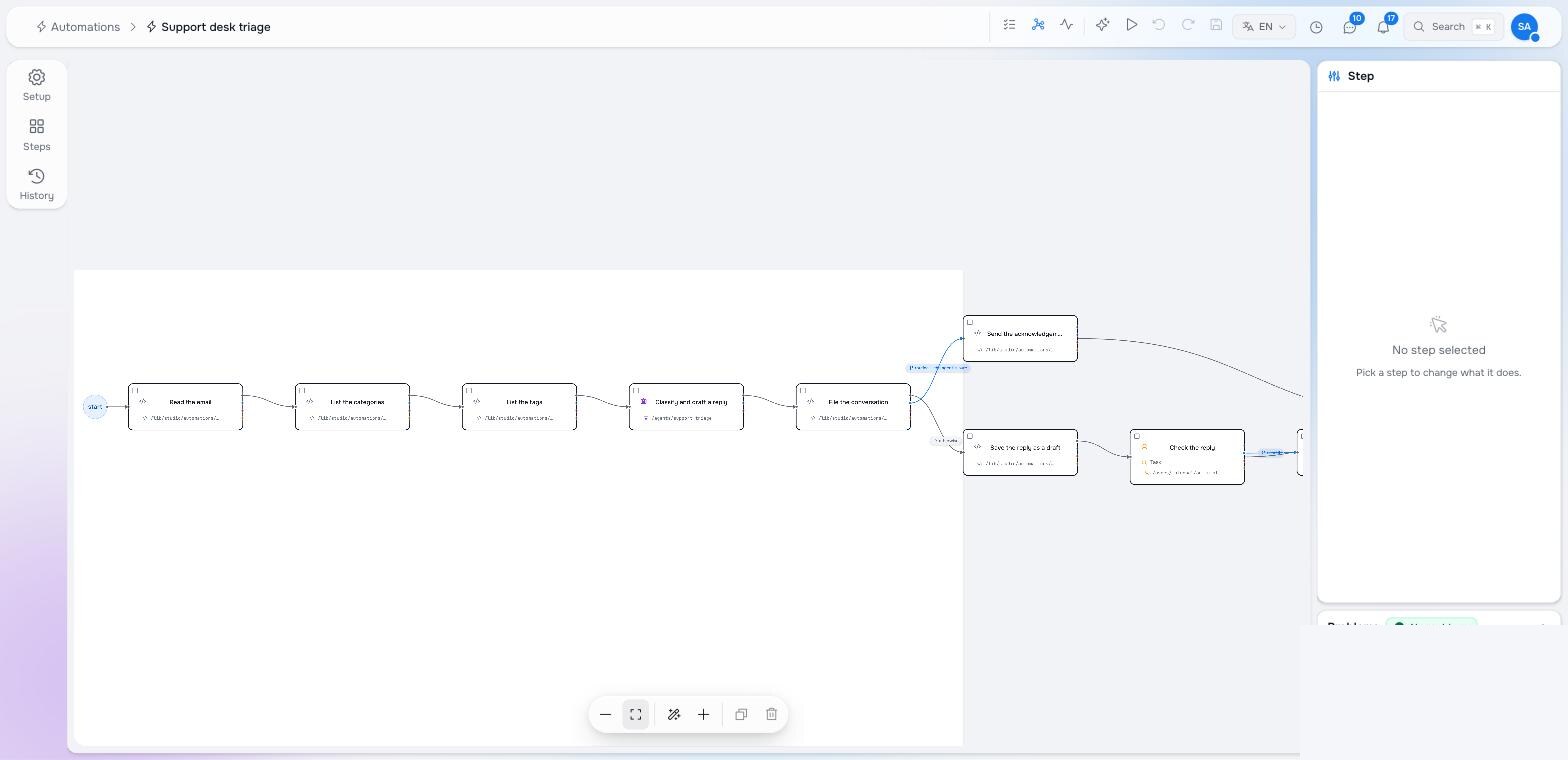Select the 'Classify and craft a reply' node
This screenshot has height=760, width=1568.
[x=686, y=407]
